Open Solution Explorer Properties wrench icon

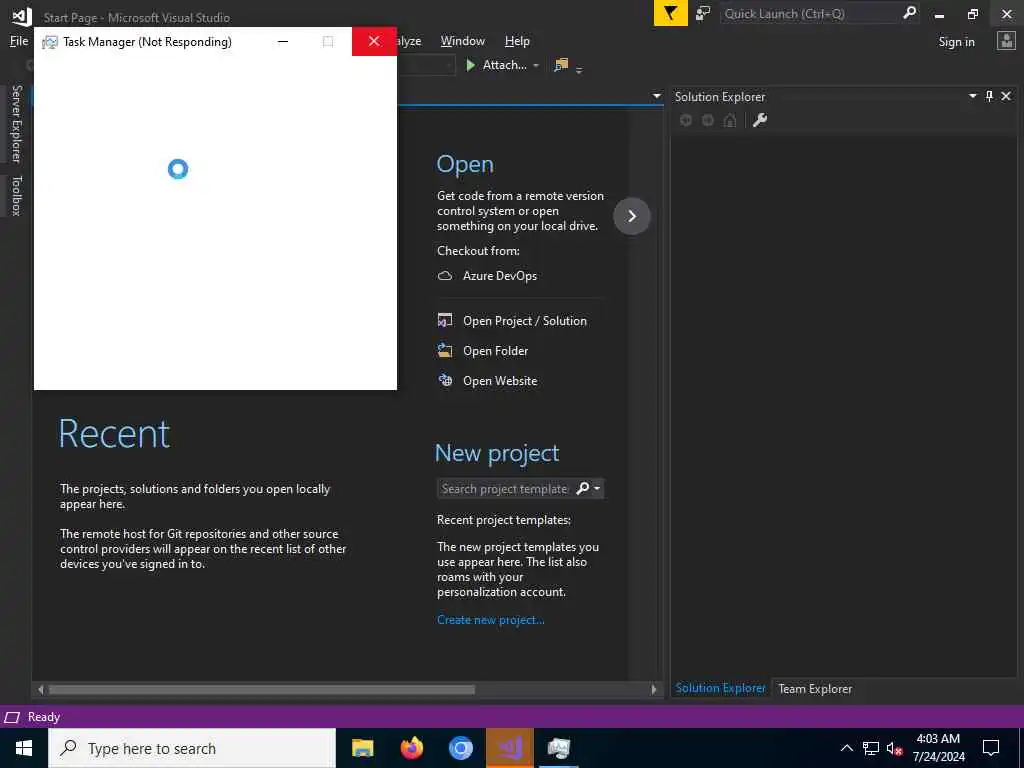760,120
